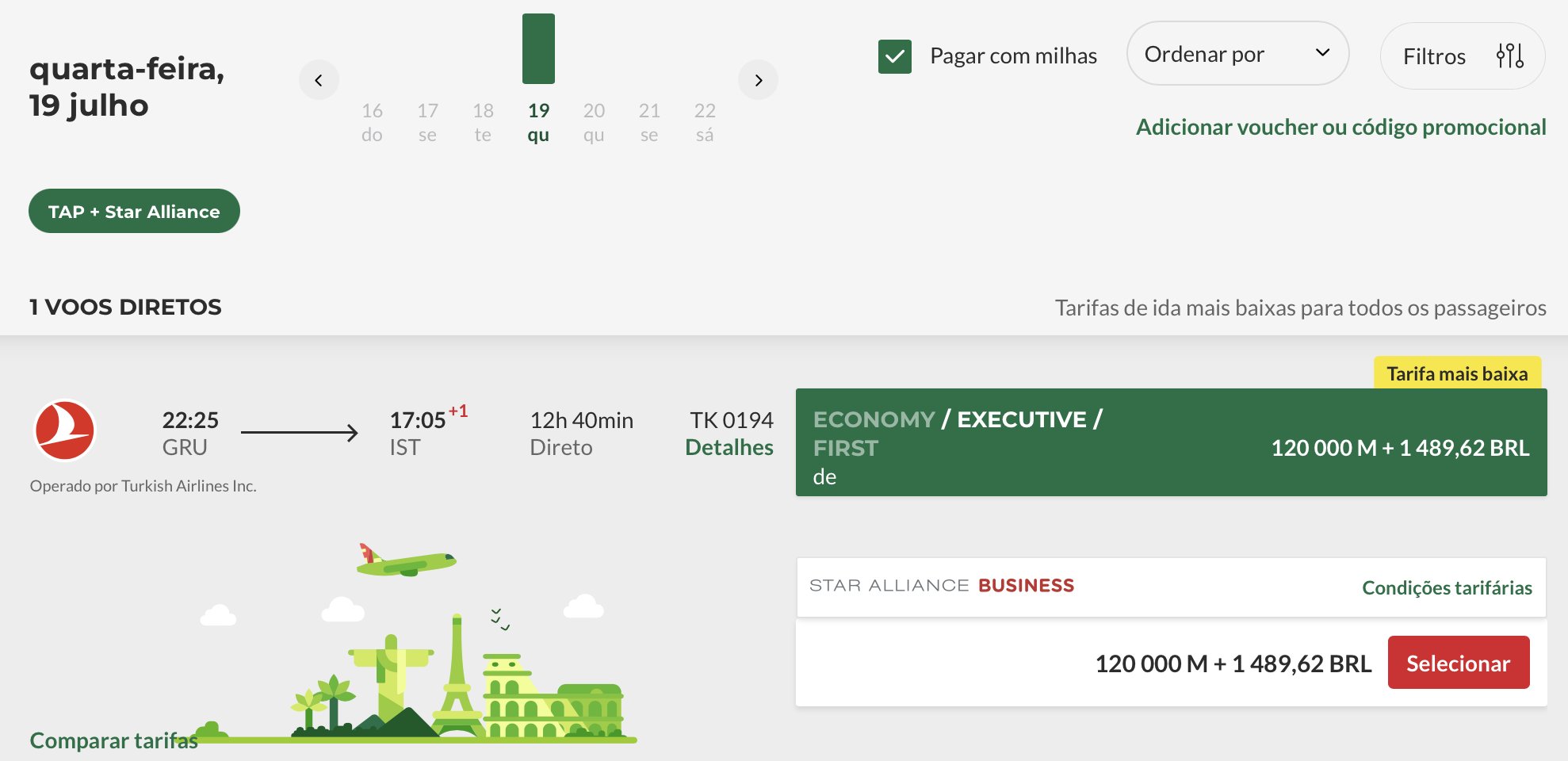Click the GRU to IST route arrow

click(x=300, y=433)
